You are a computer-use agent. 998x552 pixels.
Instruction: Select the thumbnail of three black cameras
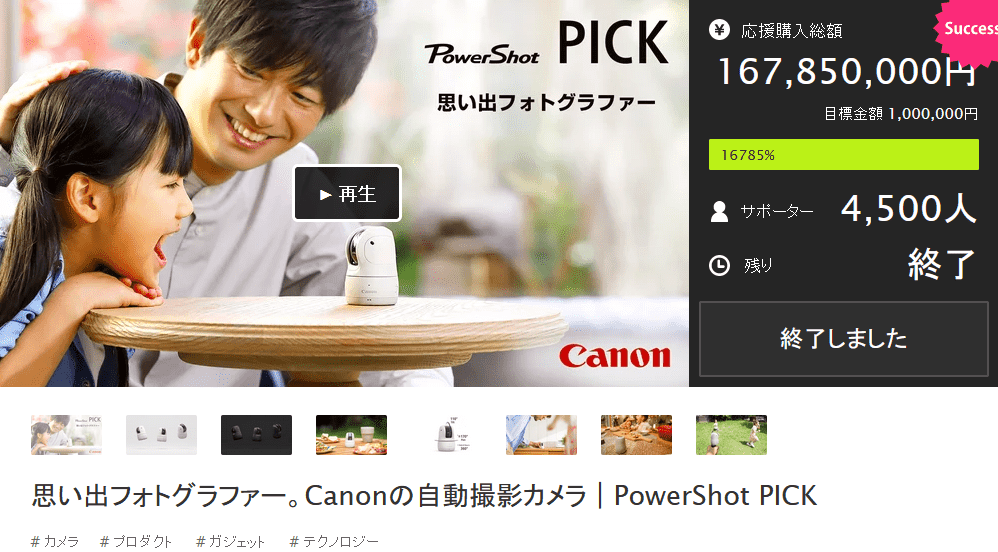pos(257,435)
